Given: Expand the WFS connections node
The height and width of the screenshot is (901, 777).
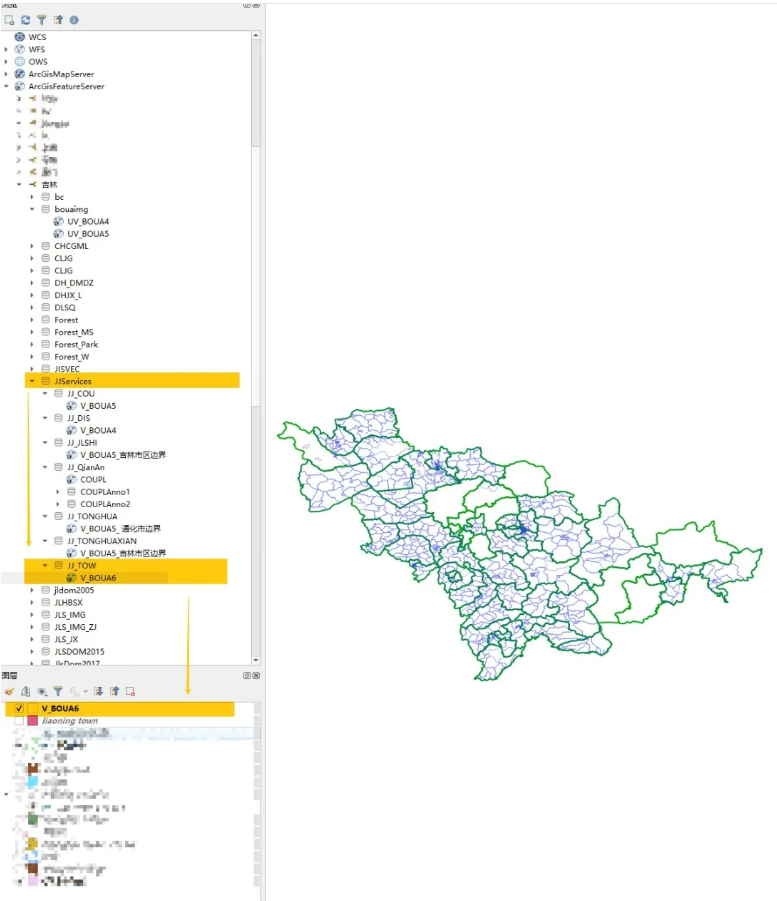Looking at the screenshot, I should tap(7, 49).
